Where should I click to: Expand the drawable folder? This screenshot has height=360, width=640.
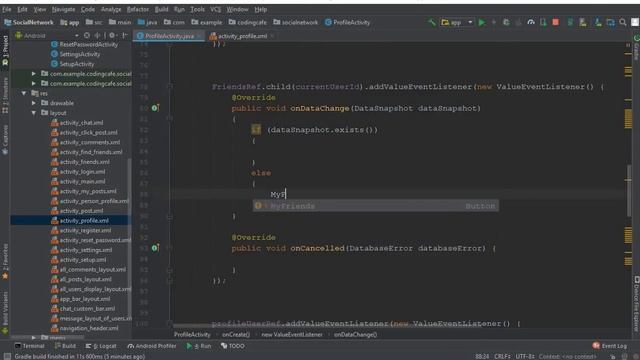click(x=34, y=103)
